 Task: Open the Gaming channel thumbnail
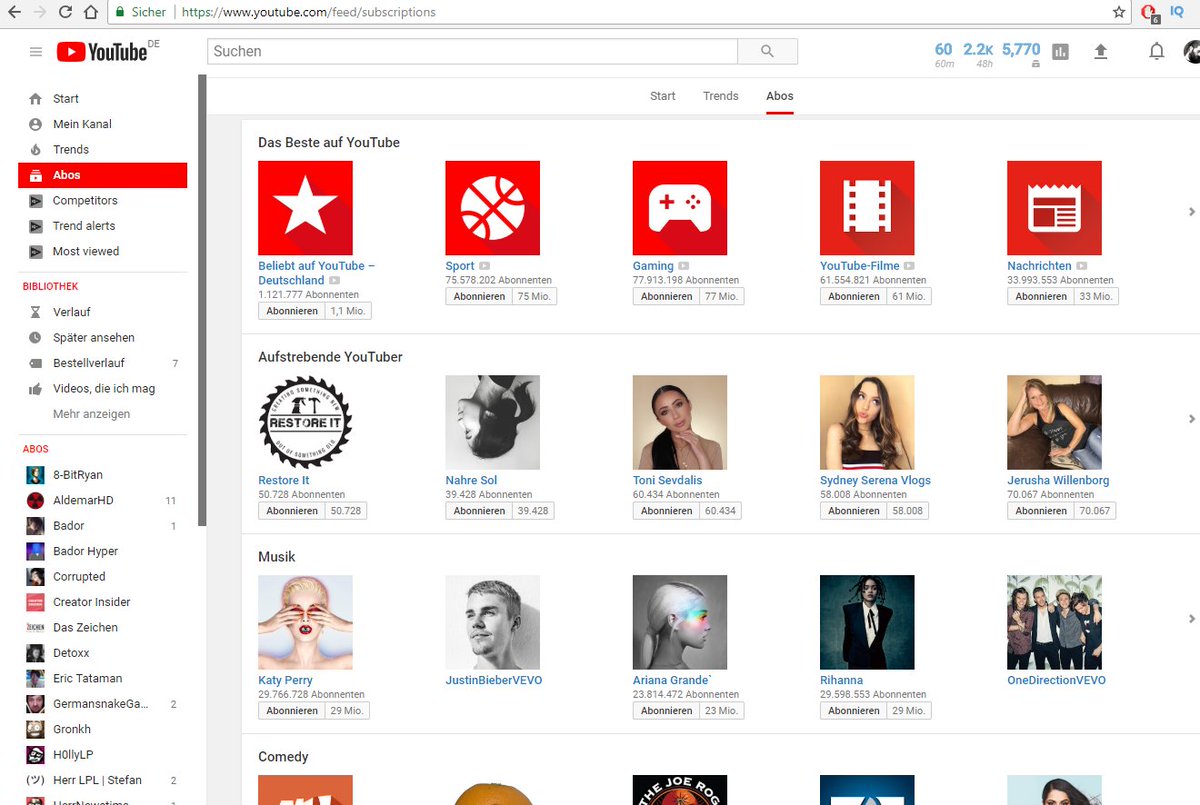pyautogui.click(x=680, y=208)
